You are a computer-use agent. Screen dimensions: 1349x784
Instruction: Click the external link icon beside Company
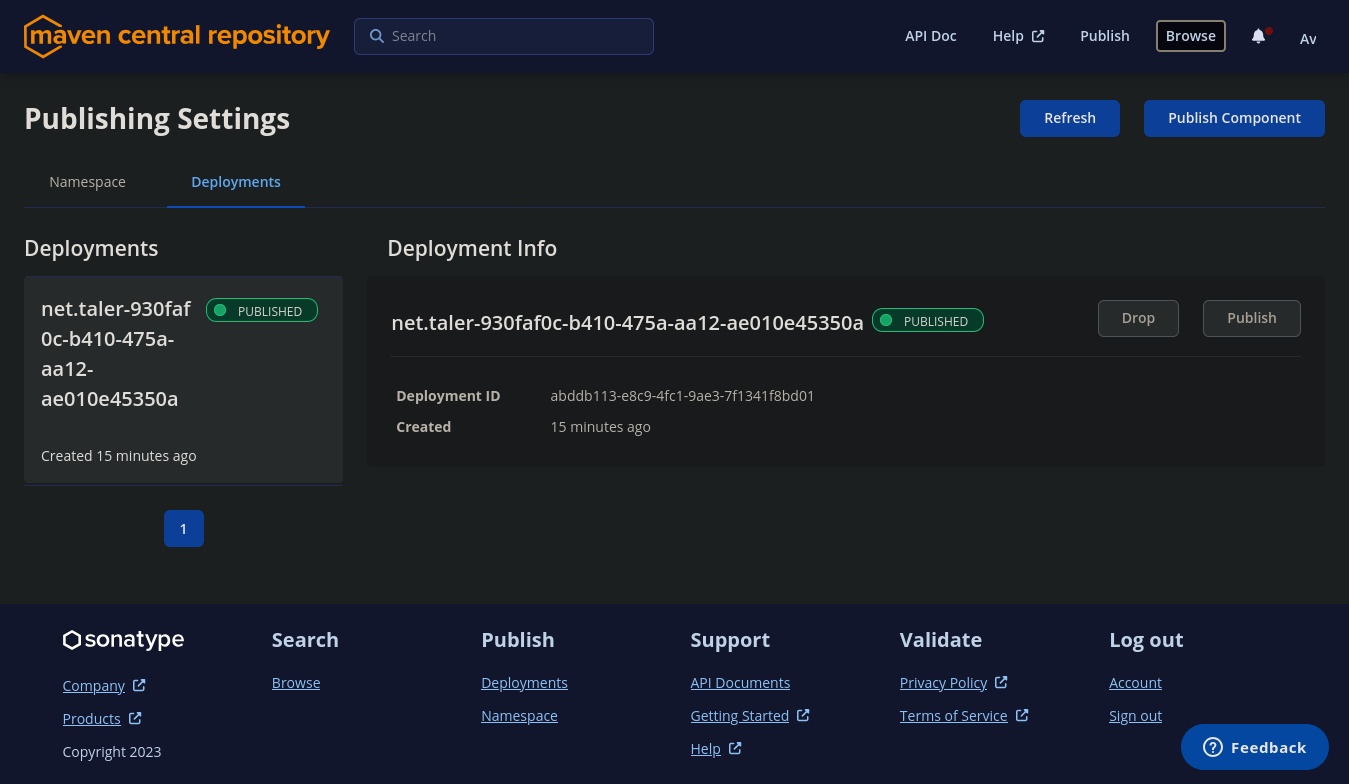point(139,685)
